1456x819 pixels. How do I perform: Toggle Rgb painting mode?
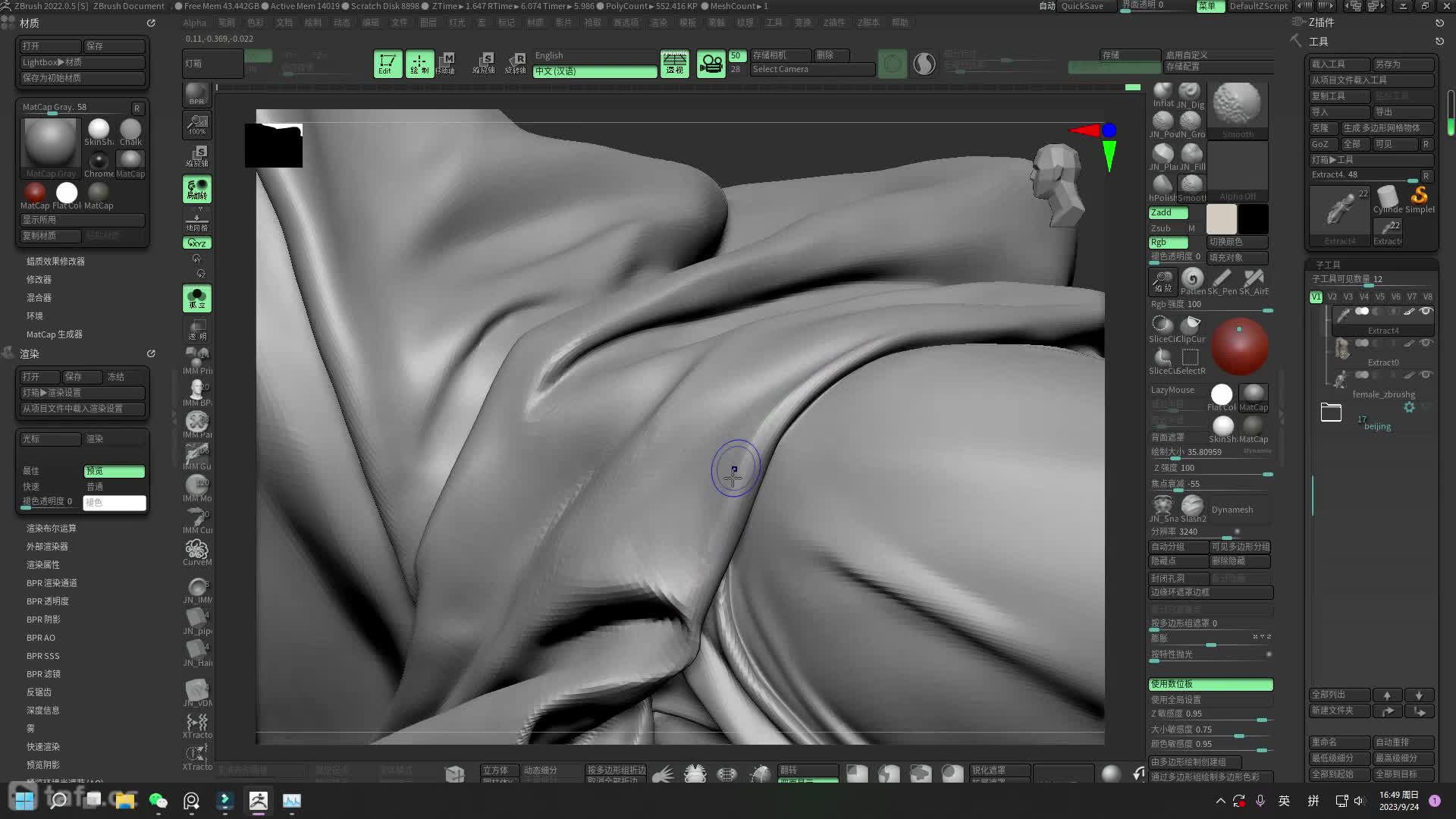(x=1168, y=243)
